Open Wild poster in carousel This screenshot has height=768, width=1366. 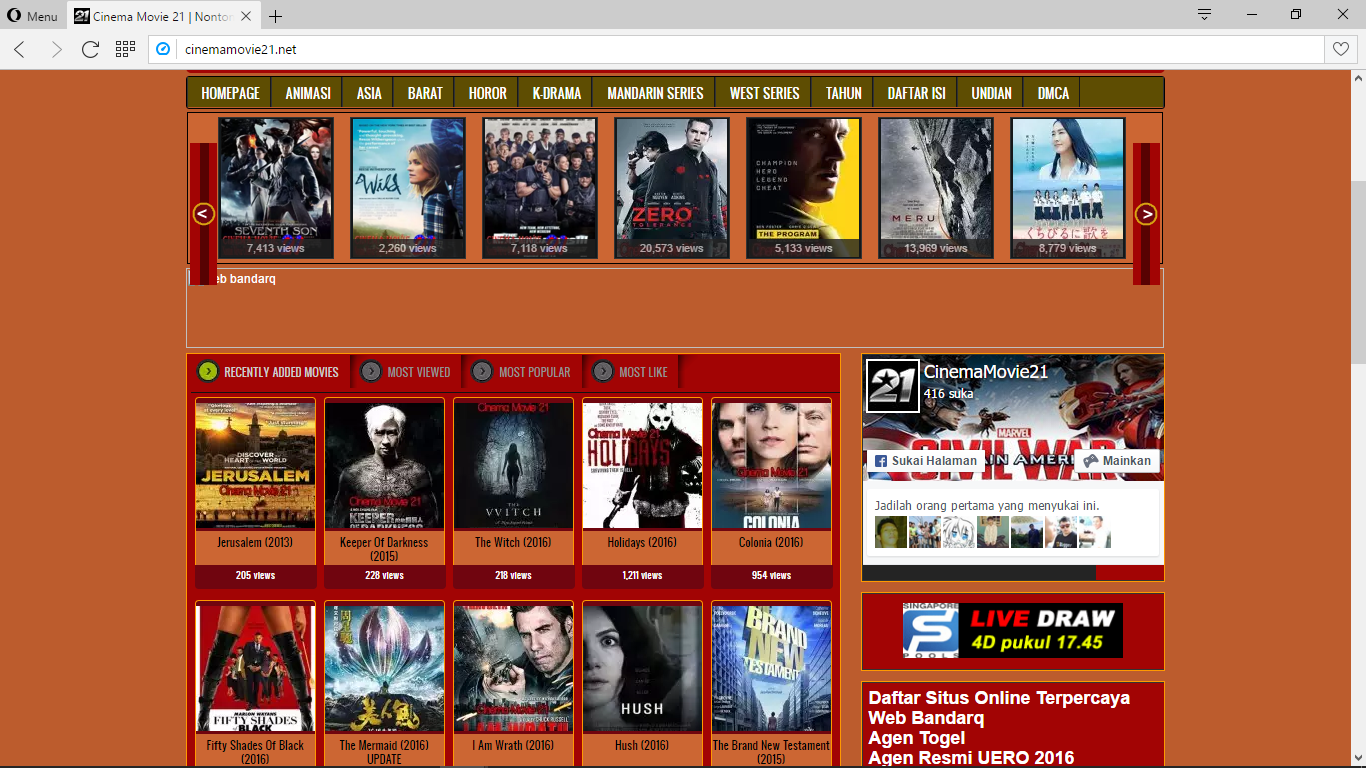point(408,188)
